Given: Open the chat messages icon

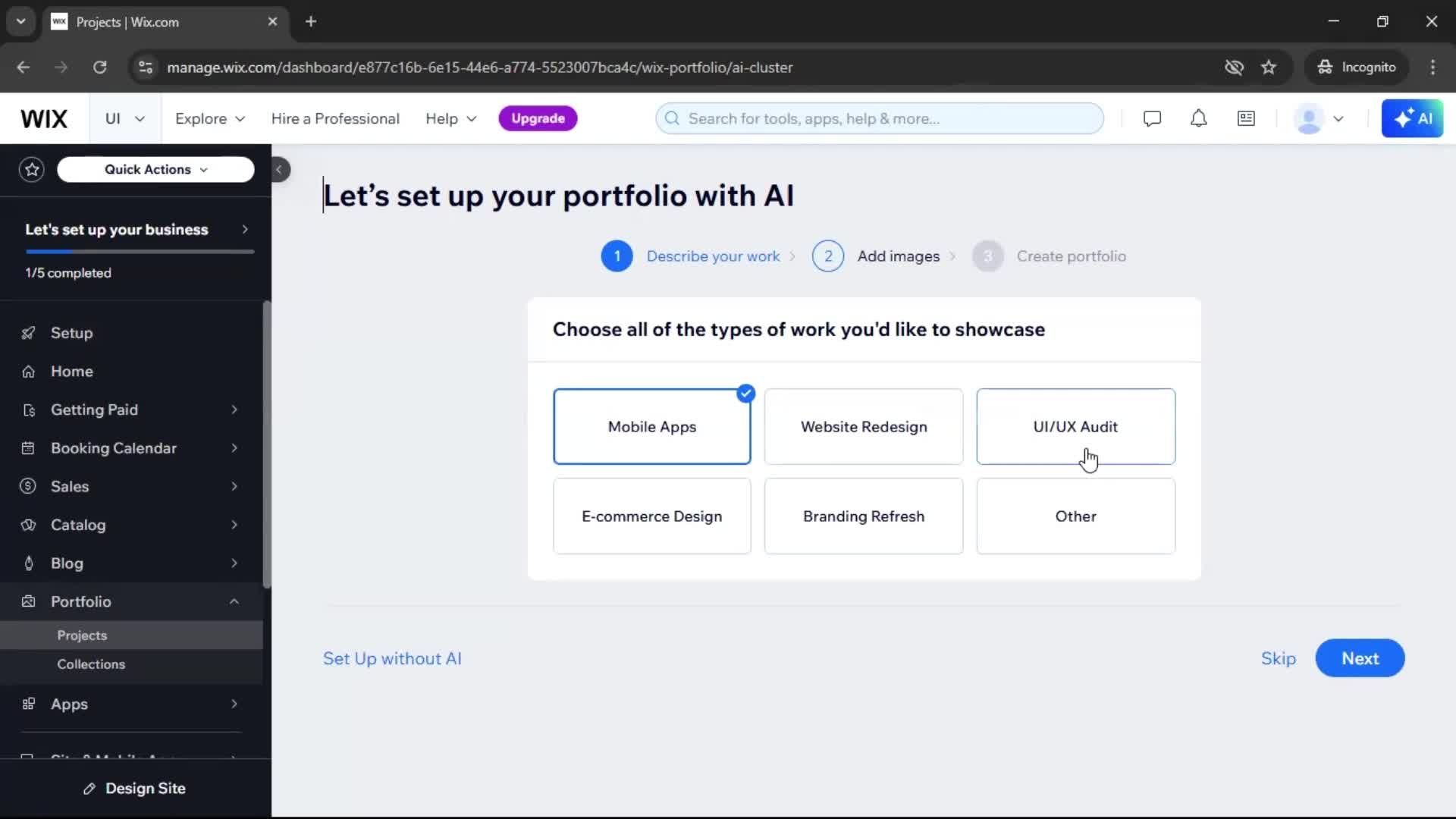Looking at the screenshot, I should pyautogui.click(x=1152, y=118).
